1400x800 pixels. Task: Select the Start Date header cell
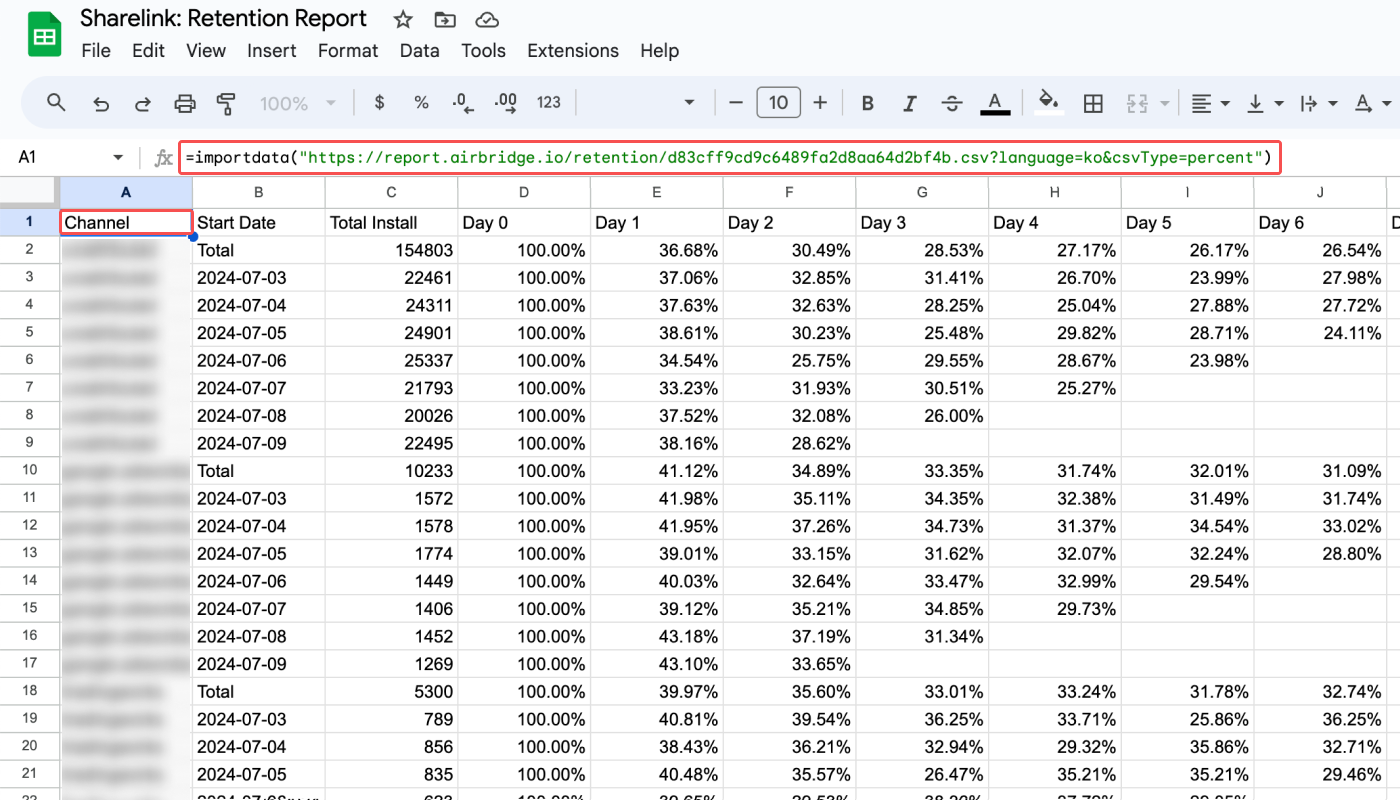click(x=258, y=222)
